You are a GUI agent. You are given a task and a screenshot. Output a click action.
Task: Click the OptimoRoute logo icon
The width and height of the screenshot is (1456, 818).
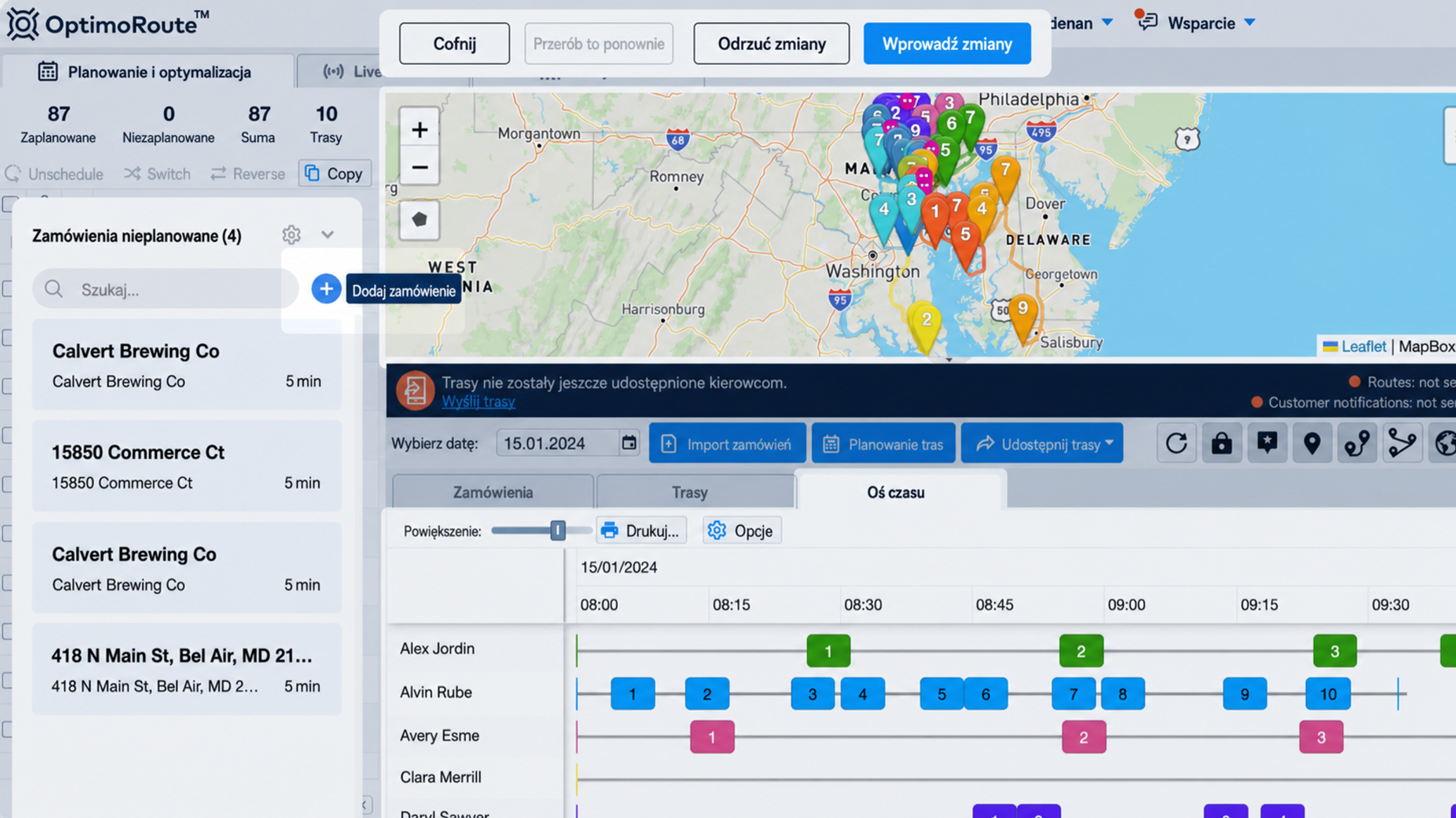(x=23, y=24)
